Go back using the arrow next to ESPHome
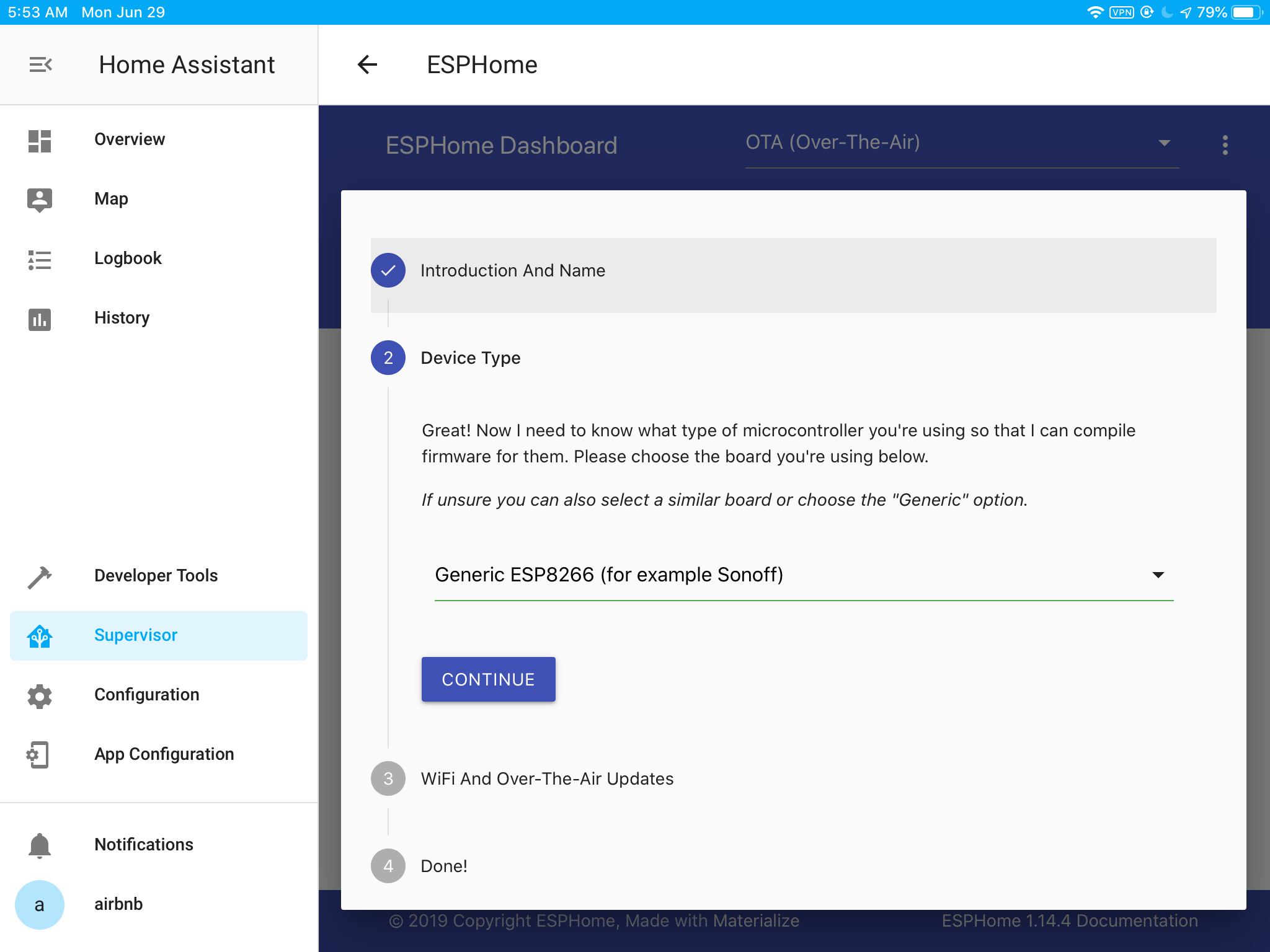Screen dimensions: 1270x952 click(x=367, y=64)
